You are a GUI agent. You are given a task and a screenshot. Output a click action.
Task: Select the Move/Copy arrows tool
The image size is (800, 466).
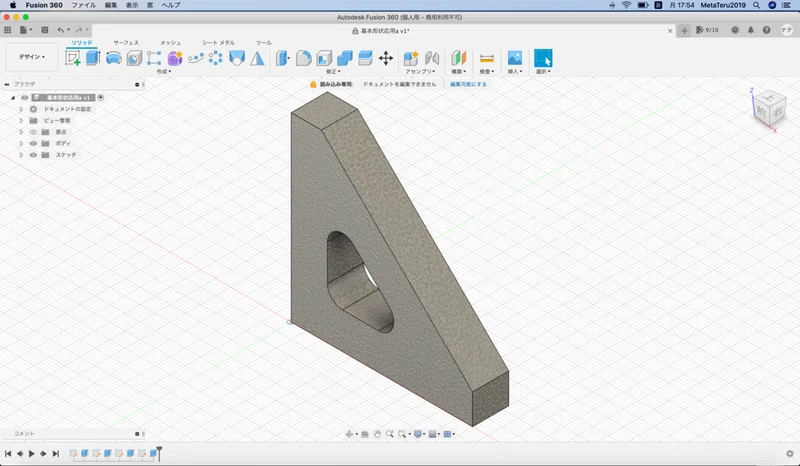tap(386, 58)
